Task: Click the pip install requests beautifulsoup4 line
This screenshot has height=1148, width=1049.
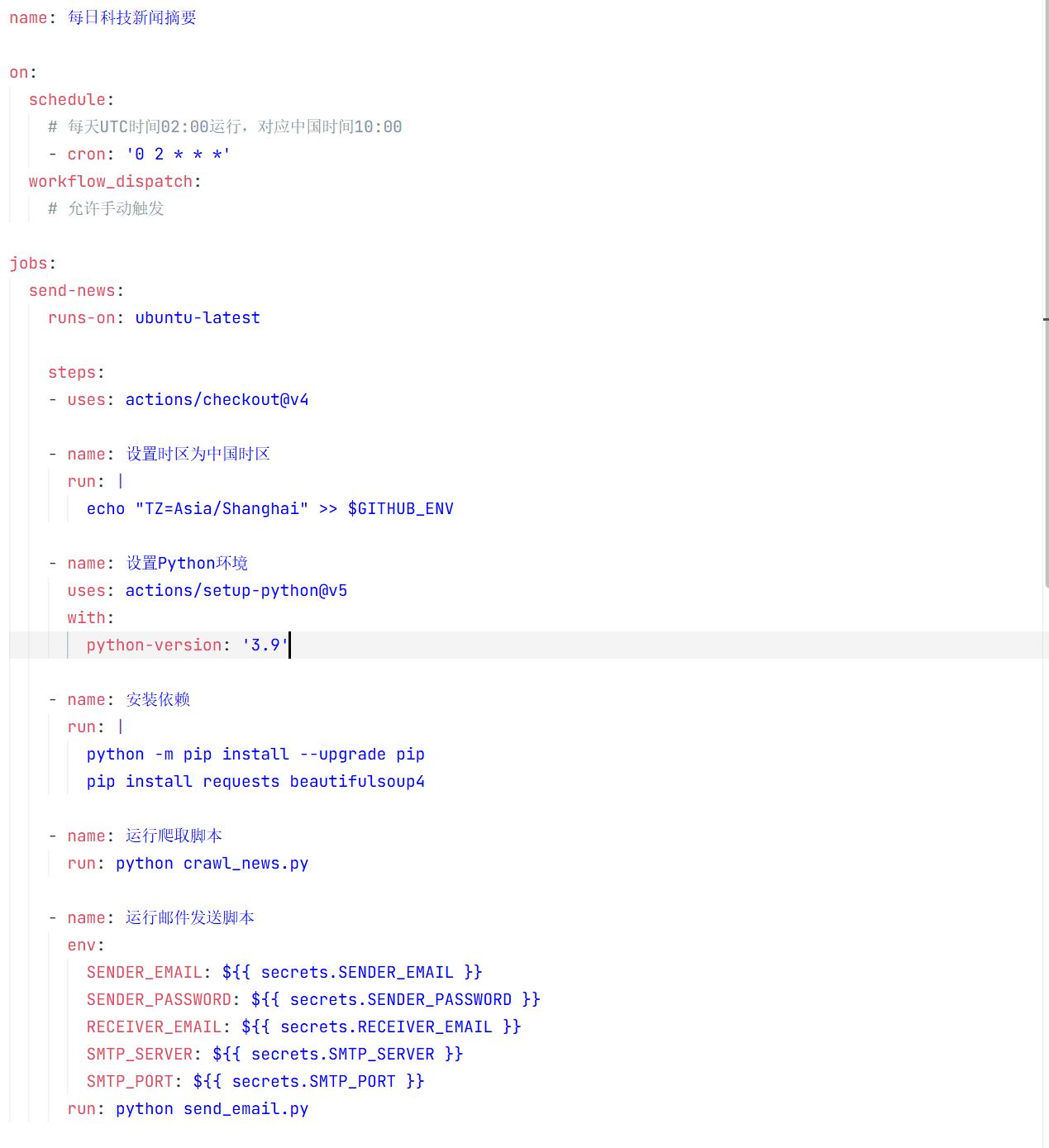Action: (255, 782)
